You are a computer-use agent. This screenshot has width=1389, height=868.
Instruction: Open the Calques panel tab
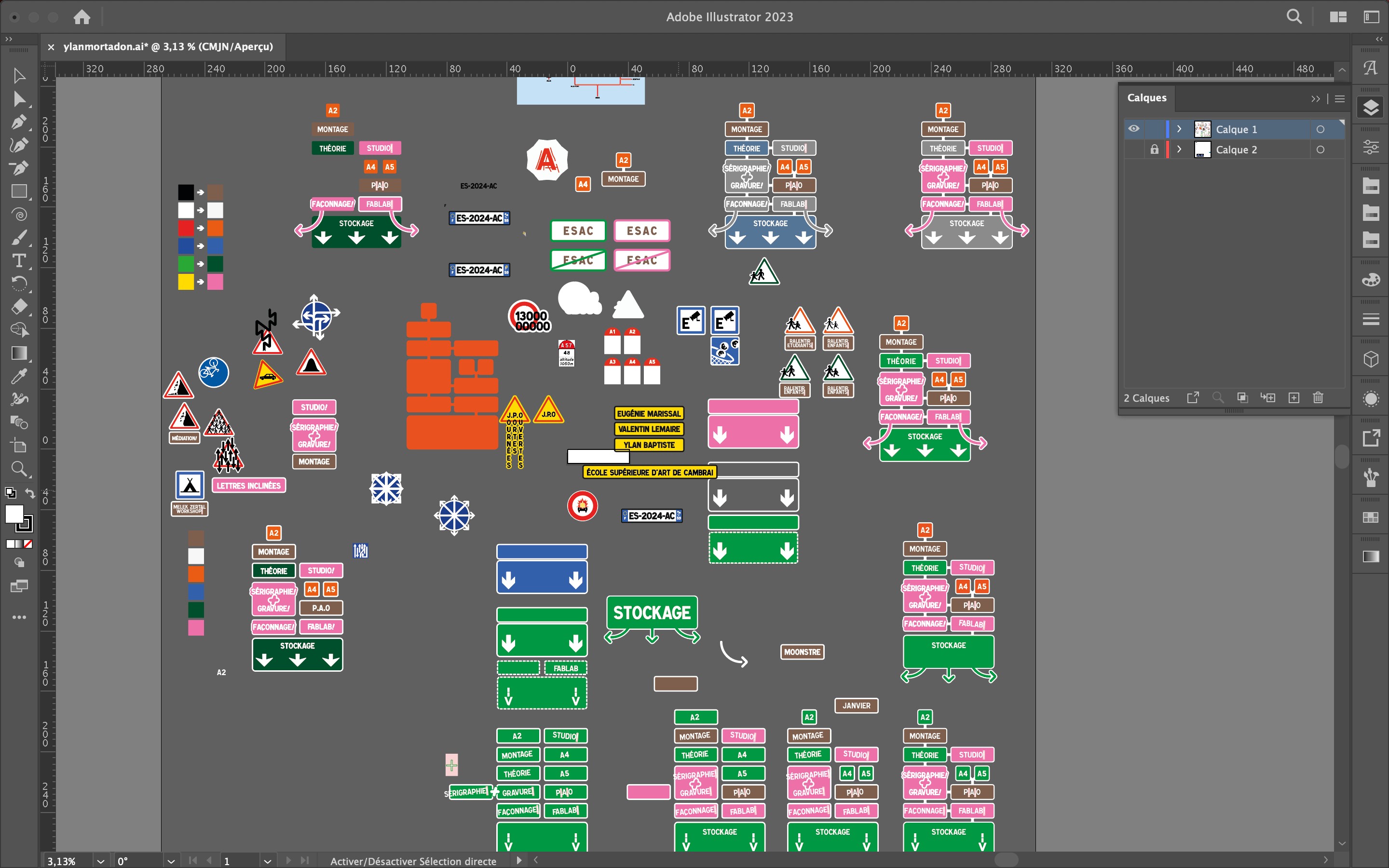(x=1146, y=97)
